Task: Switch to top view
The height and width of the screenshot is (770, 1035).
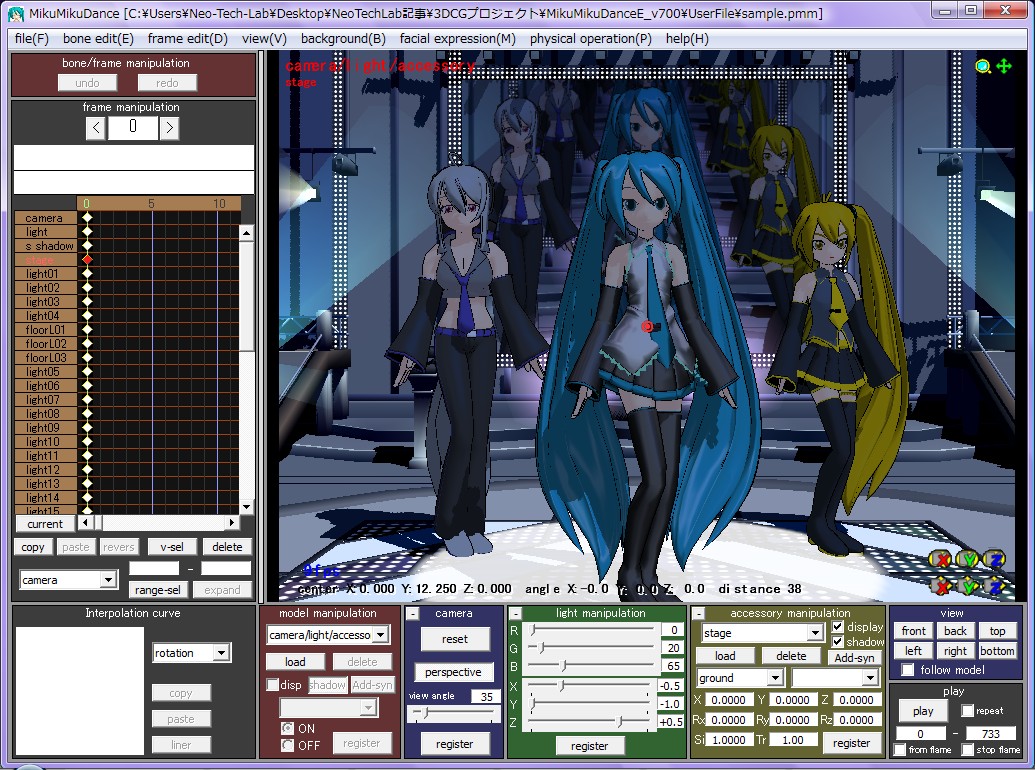Action: pyautogui.click(x=997, y=631)
